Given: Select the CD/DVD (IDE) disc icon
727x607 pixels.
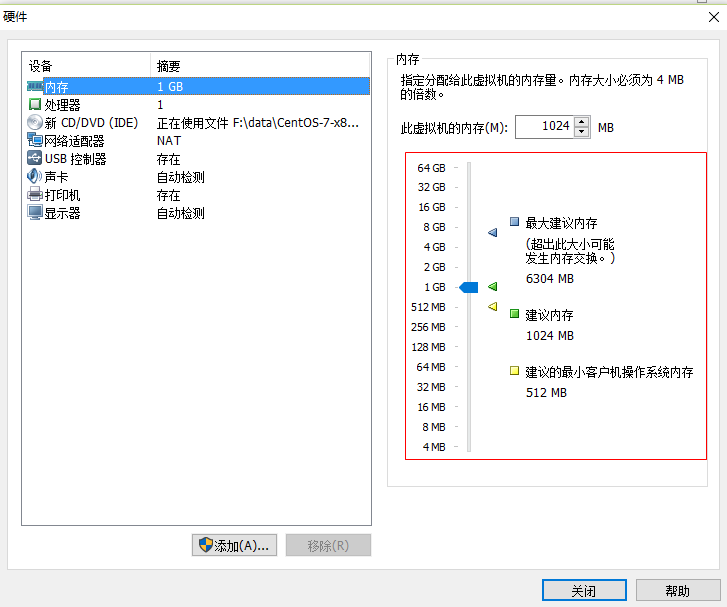Looking at the screenshot, I should coord(35,123).
